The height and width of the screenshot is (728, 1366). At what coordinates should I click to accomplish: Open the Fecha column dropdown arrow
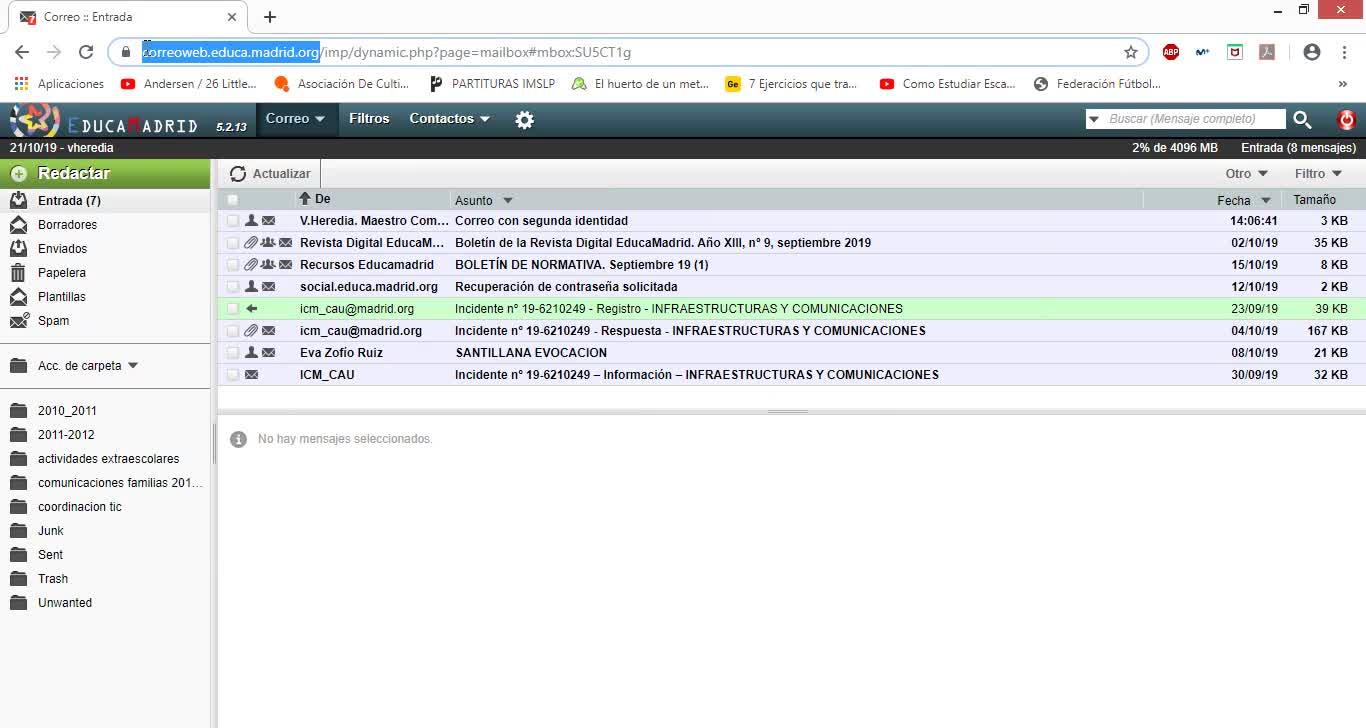[1266, 201]
